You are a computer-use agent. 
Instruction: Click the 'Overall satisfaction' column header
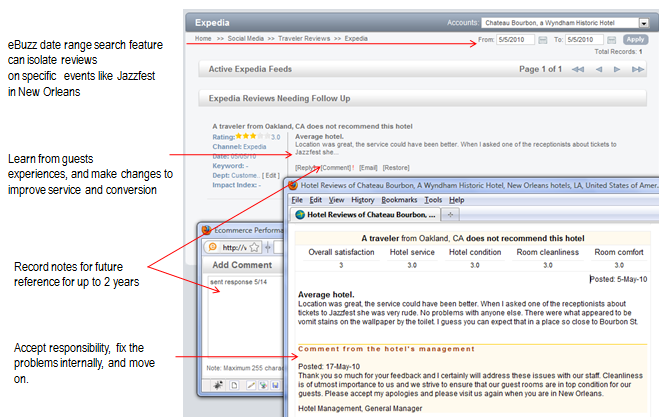(341, 252)
